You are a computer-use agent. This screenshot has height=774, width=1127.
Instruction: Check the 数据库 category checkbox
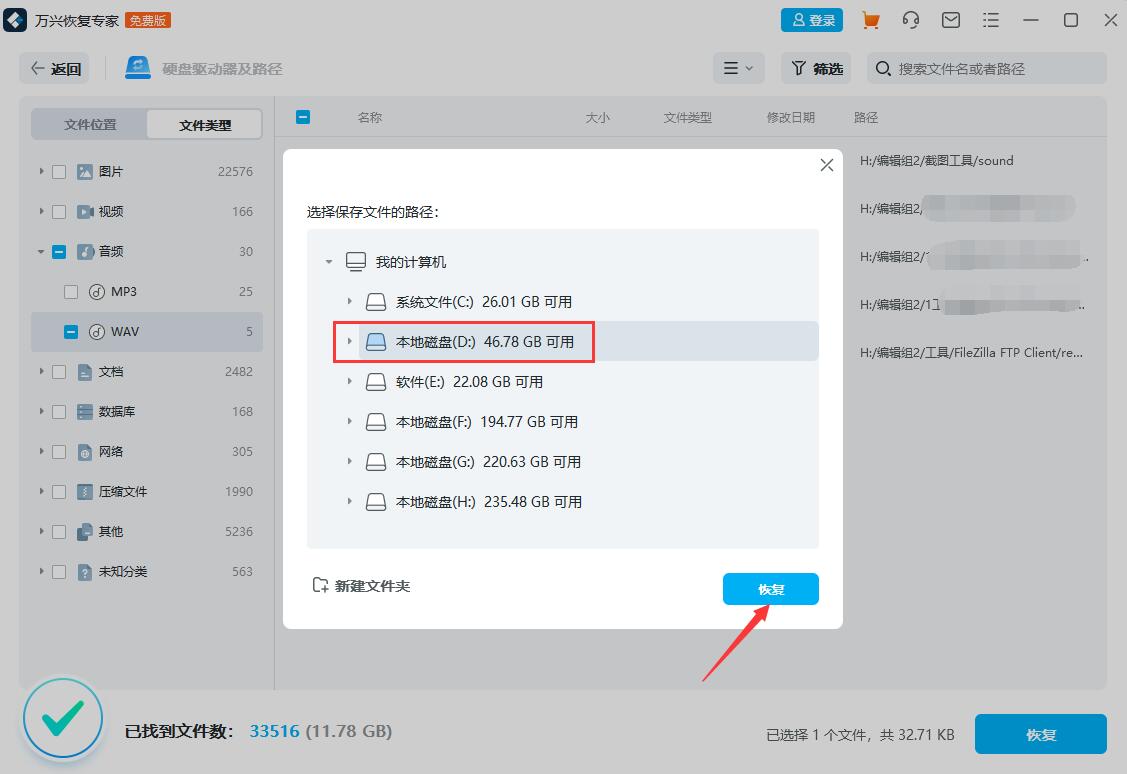click(59, 412)
